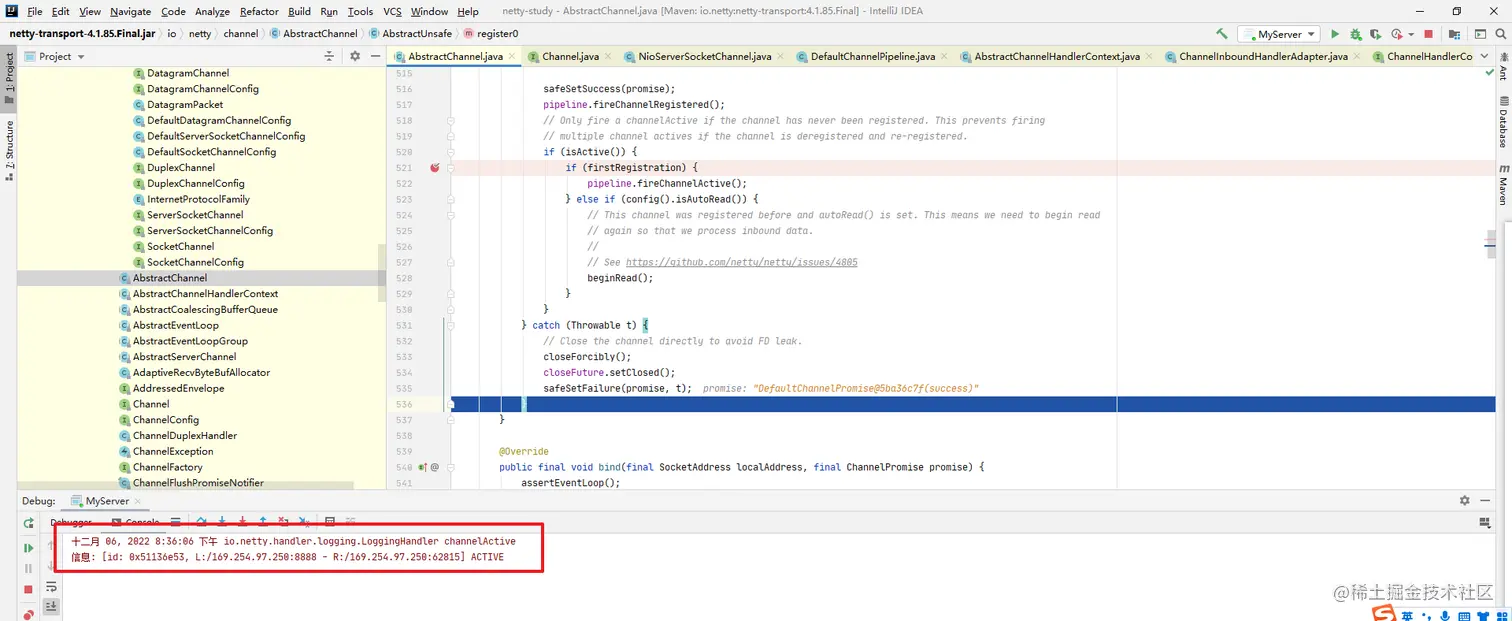Stop MyServer using the top toolbar red square
The width and height of the screenshot is (1512, 621).
(x=1428, y=34)
